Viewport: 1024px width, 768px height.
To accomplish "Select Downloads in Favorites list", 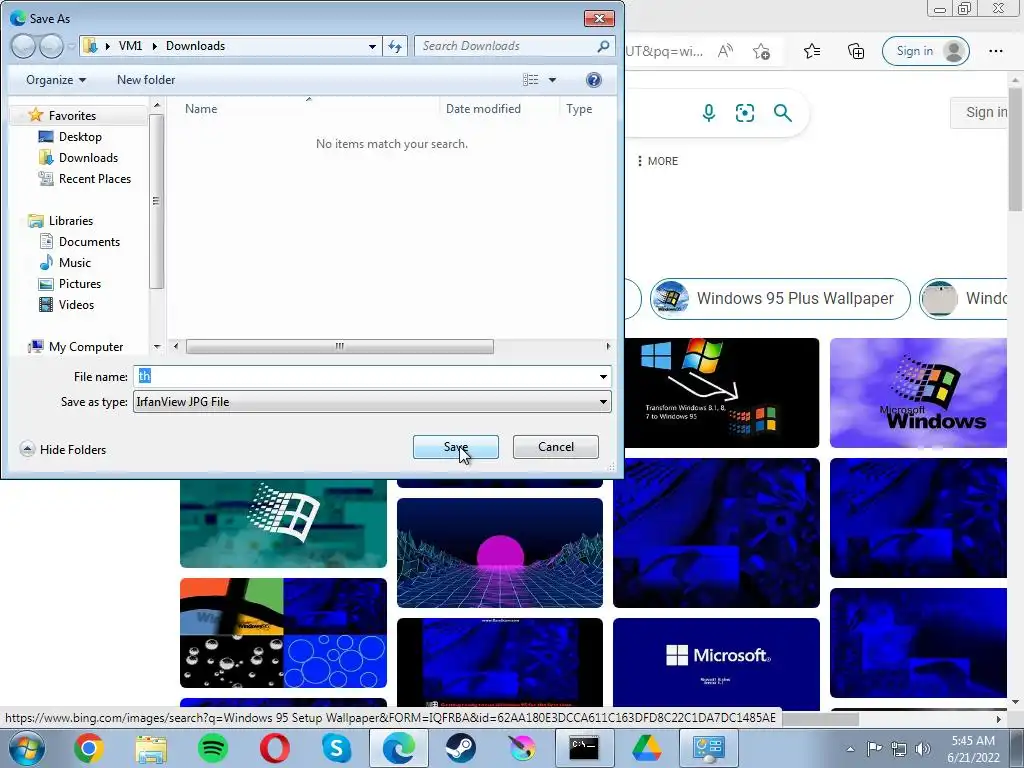I will pyautogui.click(x=88, y=157).
